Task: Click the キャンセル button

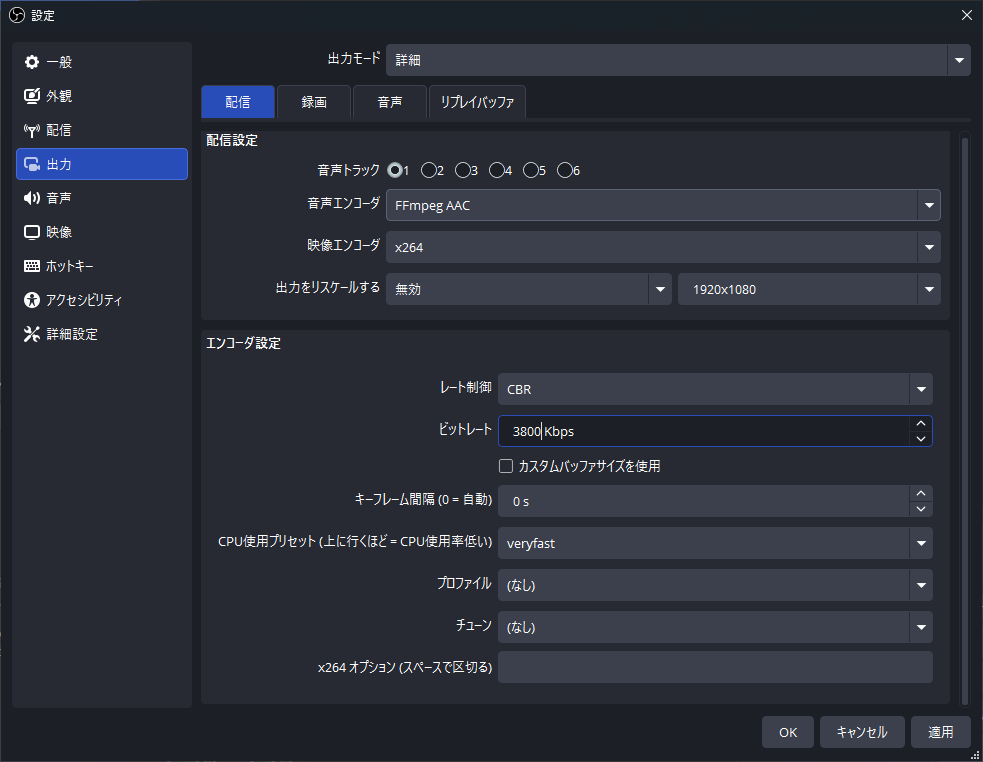Action: coord(862,732)
